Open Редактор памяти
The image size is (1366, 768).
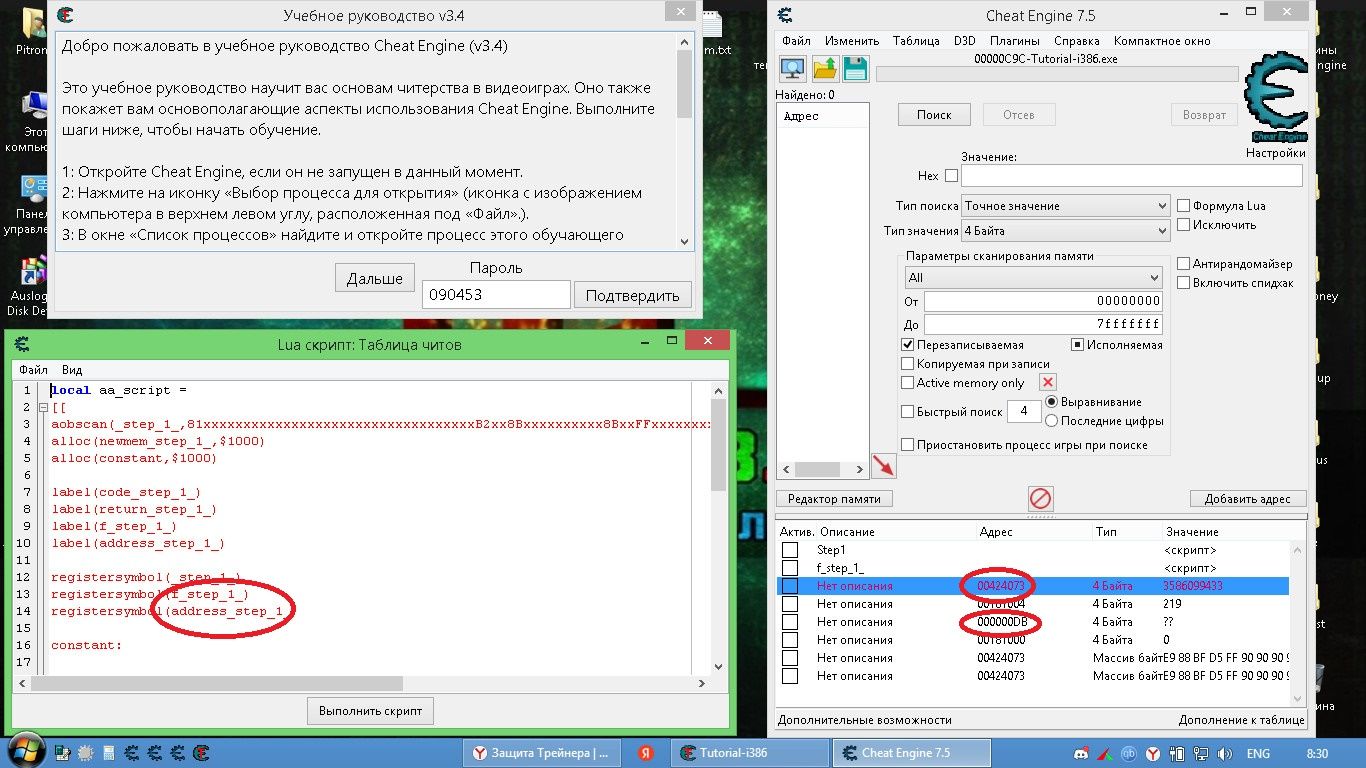(x=835, y=499)
